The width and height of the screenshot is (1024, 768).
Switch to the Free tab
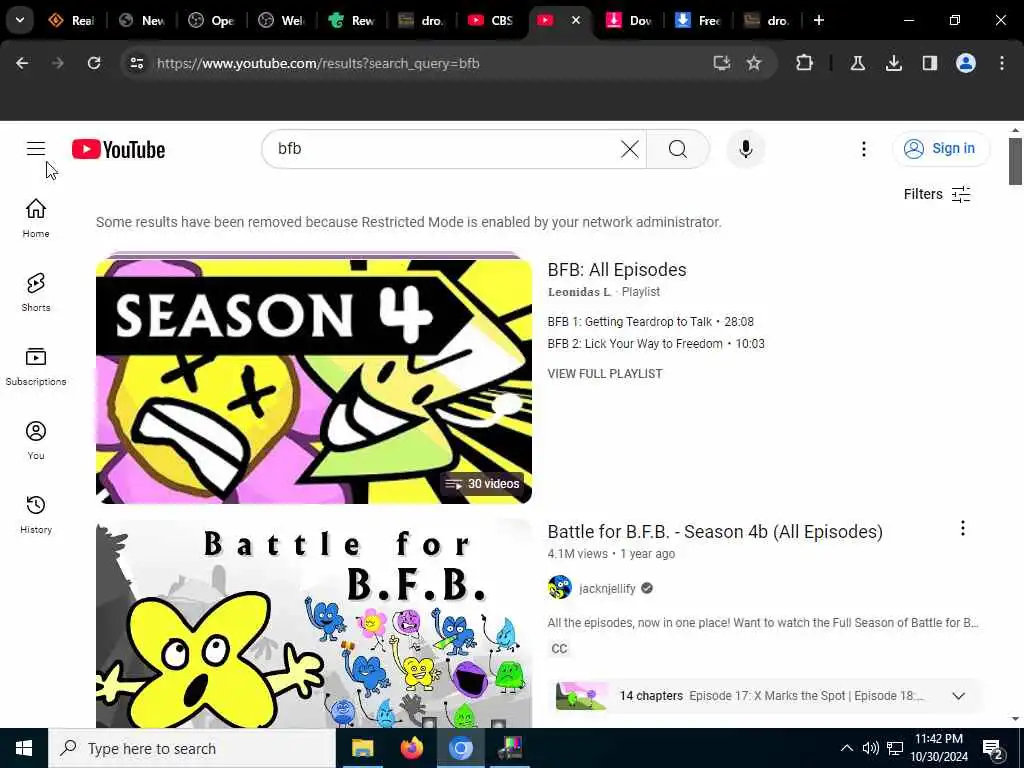click(x=698, y=20)
